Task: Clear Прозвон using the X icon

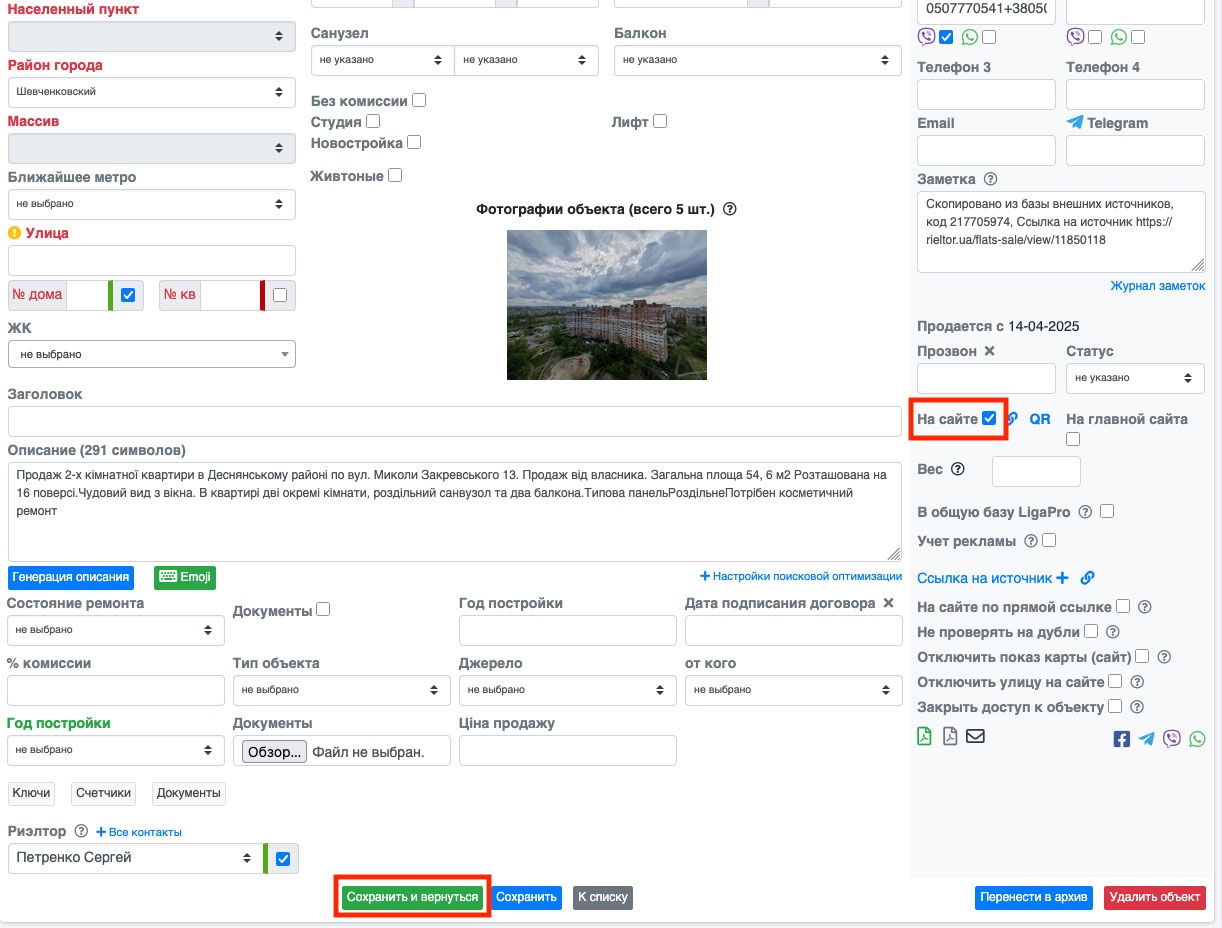Action: click(x=989, y=351)
